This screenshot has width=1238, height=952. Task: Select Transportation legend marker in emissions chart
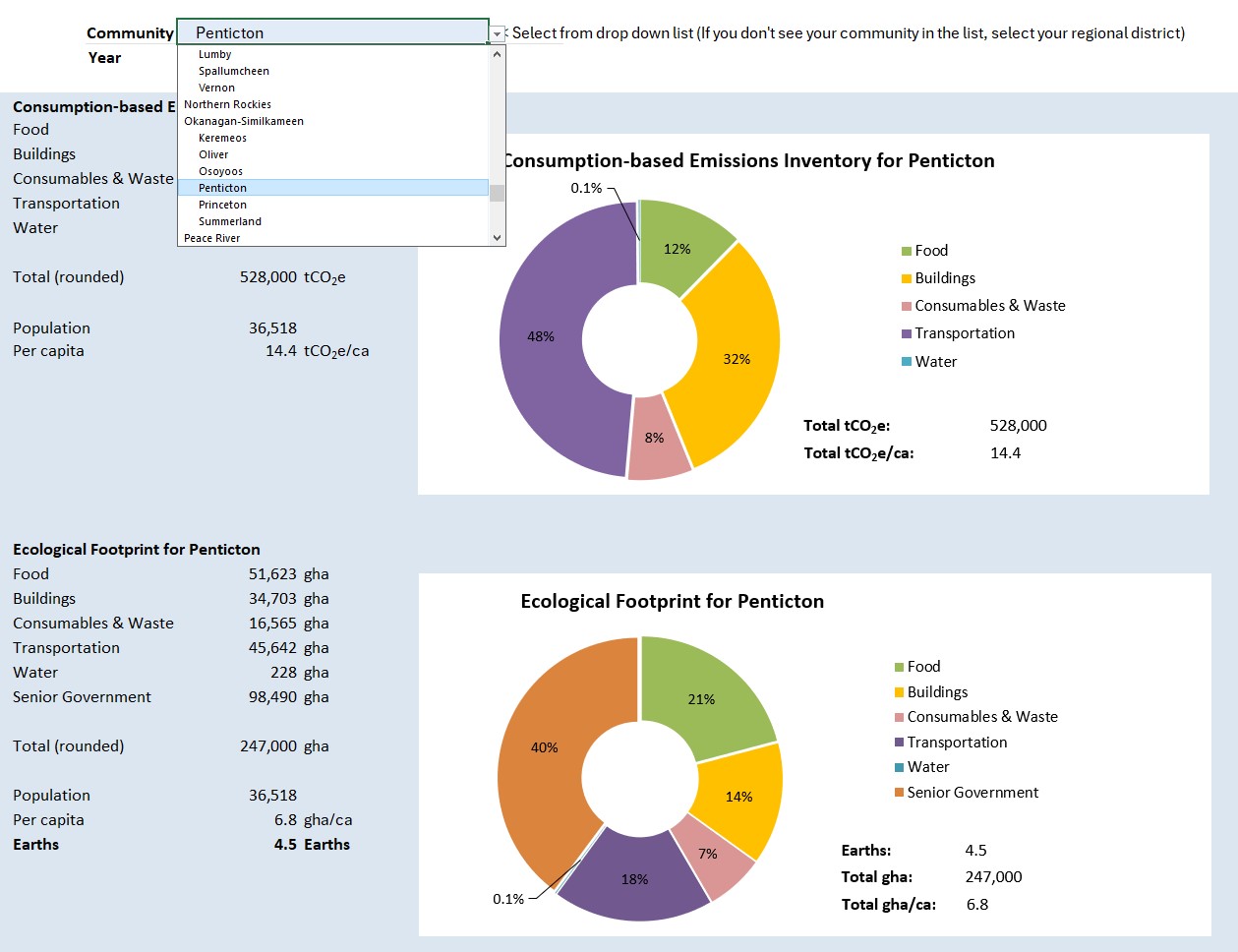click(907, 334)
